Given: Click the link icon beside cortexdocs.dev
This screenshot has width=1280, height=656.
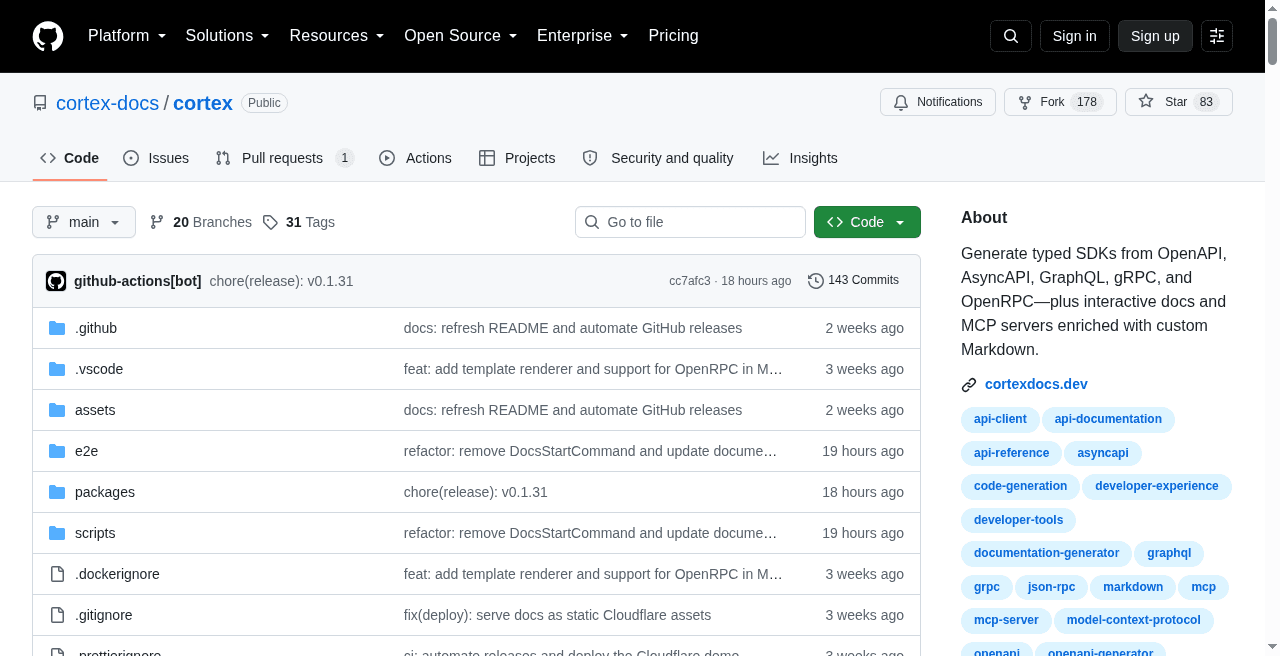Looking at the screenshot, I should (969, 385).
